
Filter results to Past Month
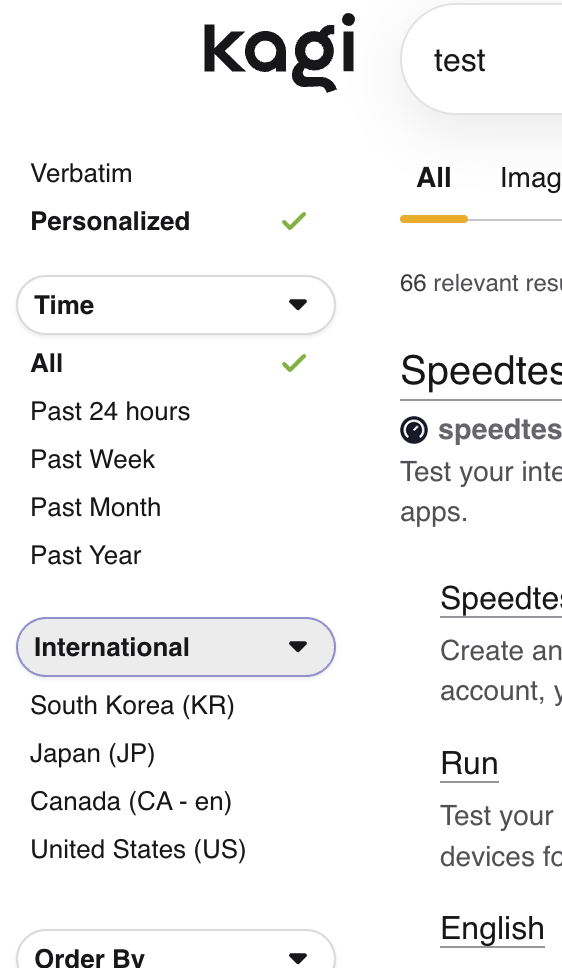(96, 507)
